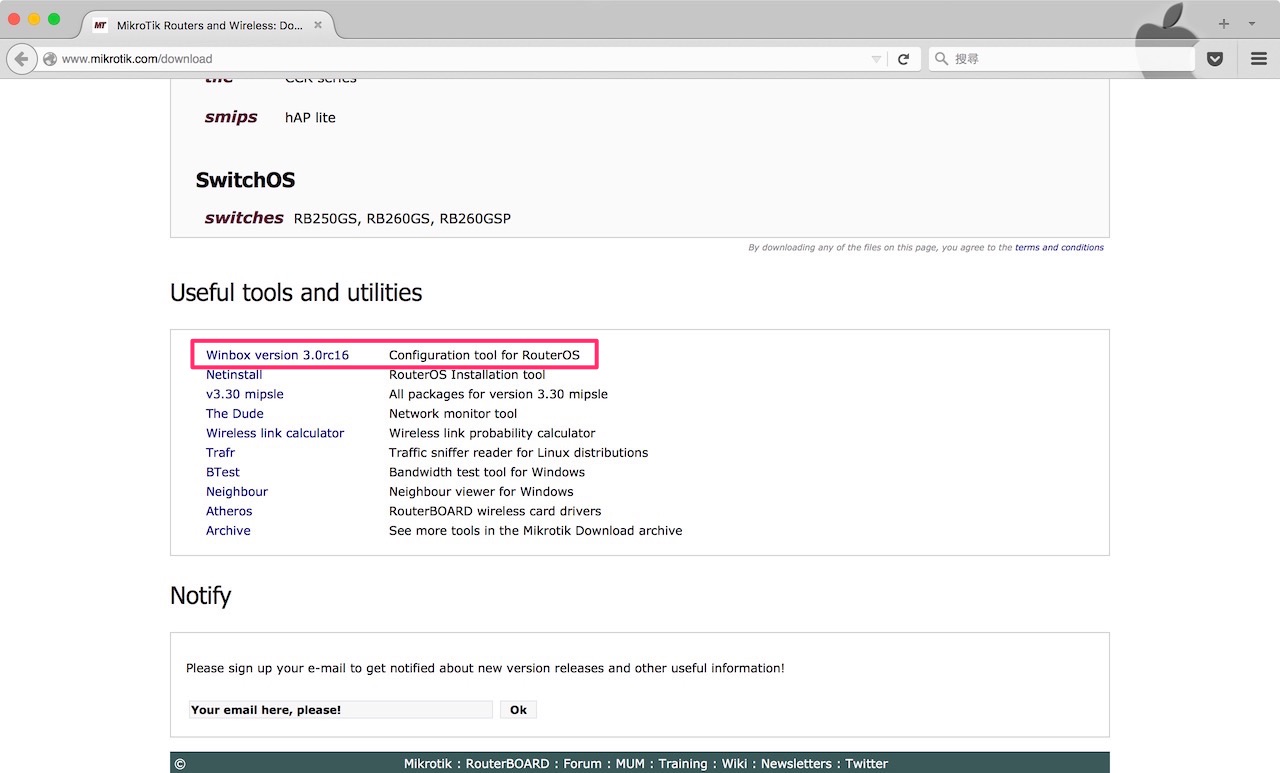Open the Newsletters footer link
Screen dimensions: 1280x773
pyautogui.click(x=796, y=764)
